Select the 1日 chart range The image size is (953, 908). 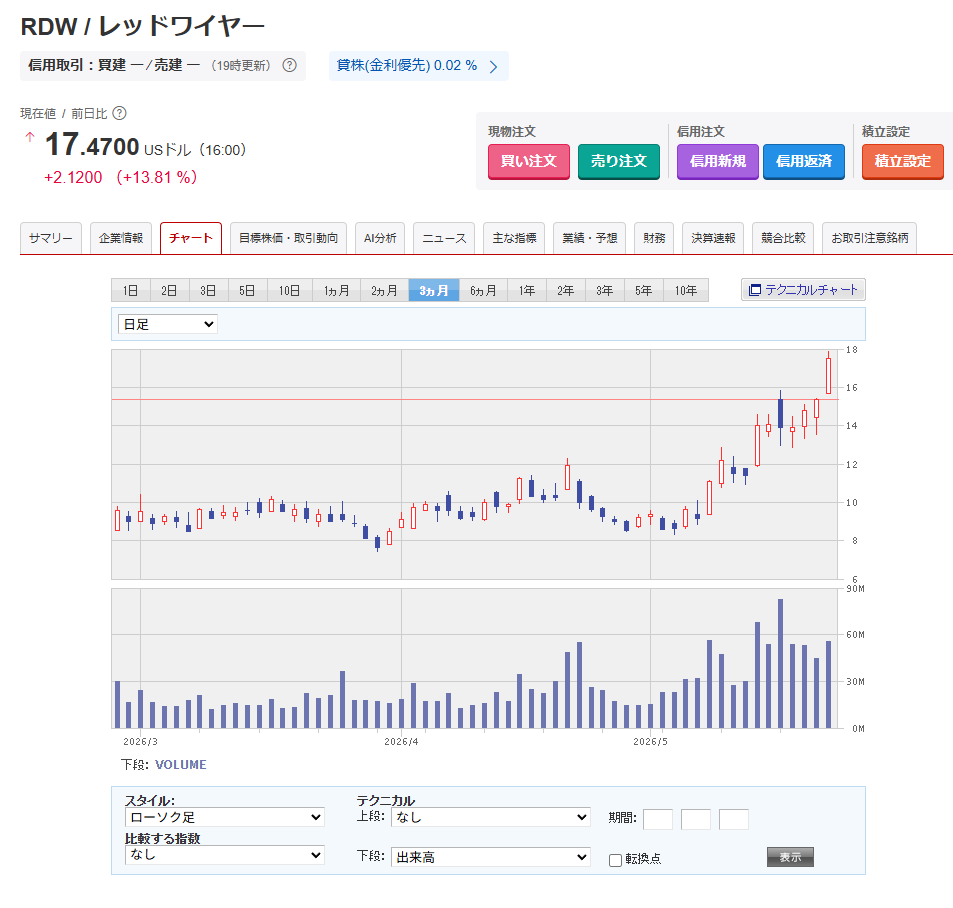click(x=131, y=291)
